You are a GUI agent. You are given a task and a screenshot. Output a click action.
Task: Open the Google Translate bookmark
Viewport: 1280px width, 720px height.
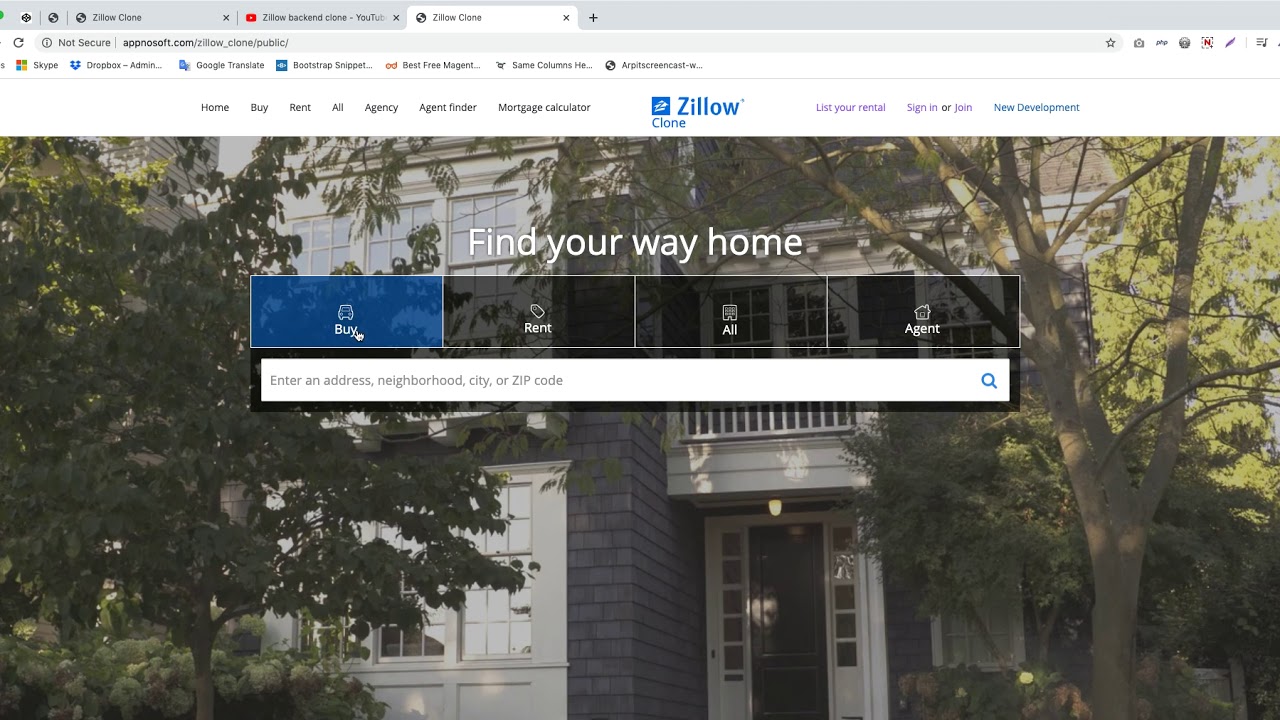221,65
